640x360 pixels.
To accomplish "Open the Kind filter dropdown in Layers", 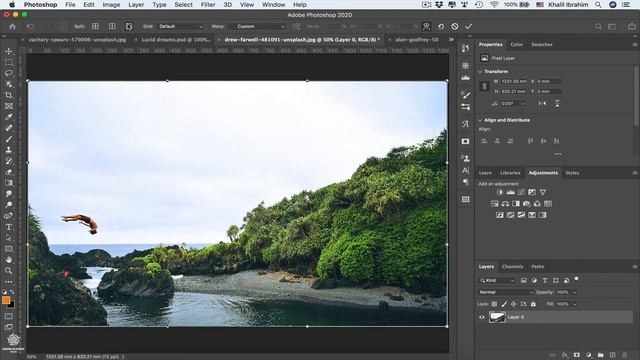I will click(x=496, y=280).
